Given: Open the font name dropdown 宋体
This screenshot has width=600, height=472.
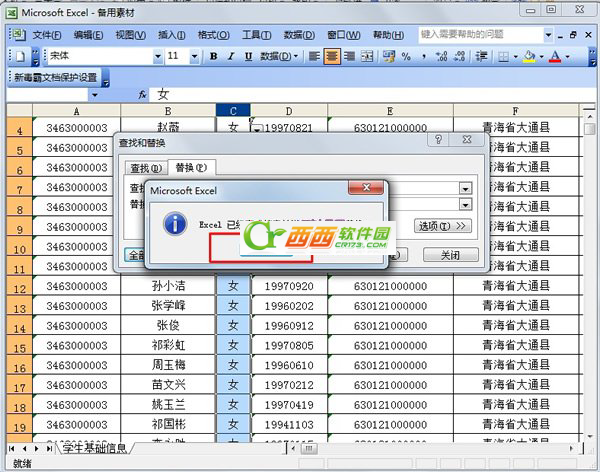Looking at the screenshot, I should tap(155, 56).
